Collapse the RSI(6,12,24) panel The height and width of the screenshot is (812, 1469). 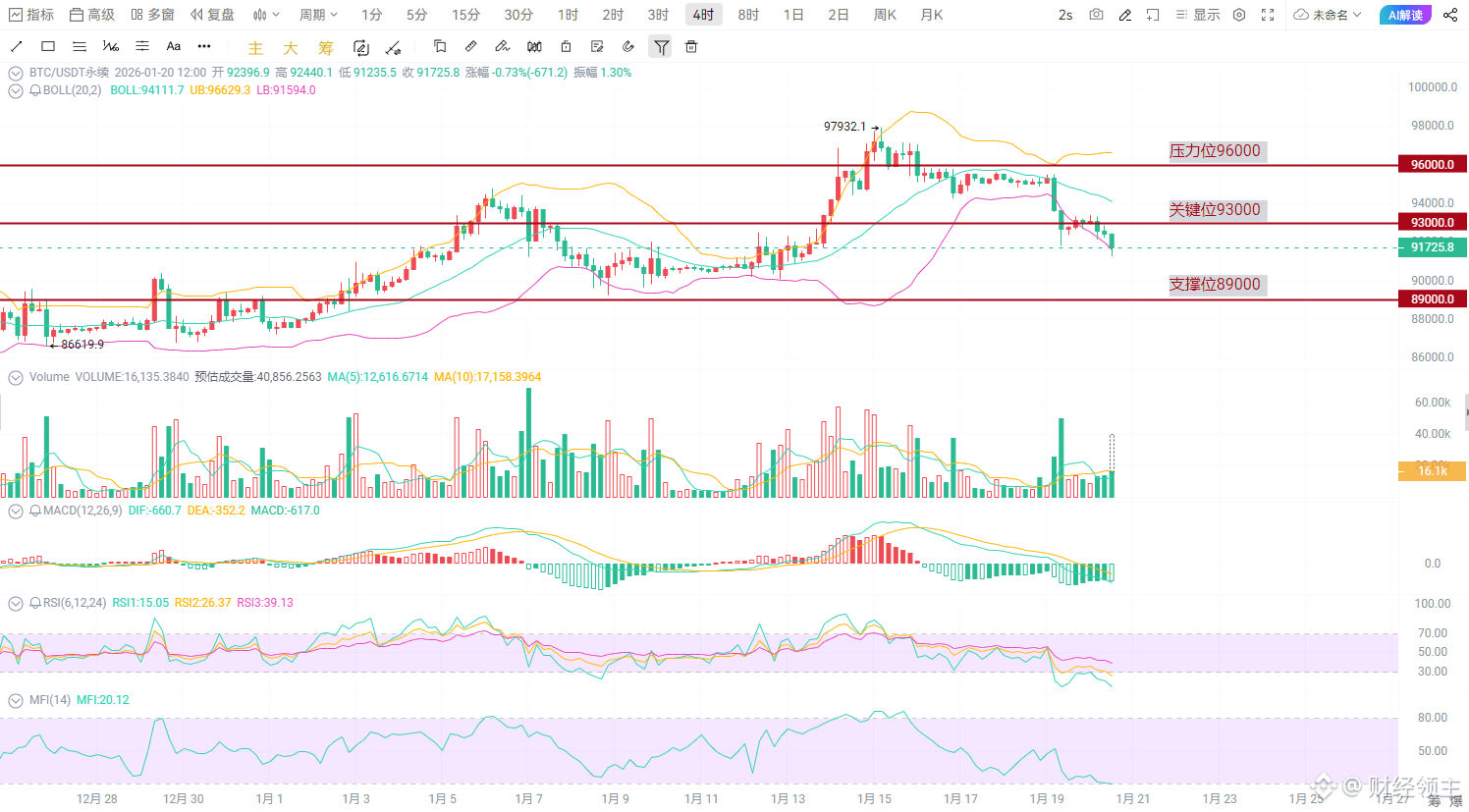tap(16, 603)
